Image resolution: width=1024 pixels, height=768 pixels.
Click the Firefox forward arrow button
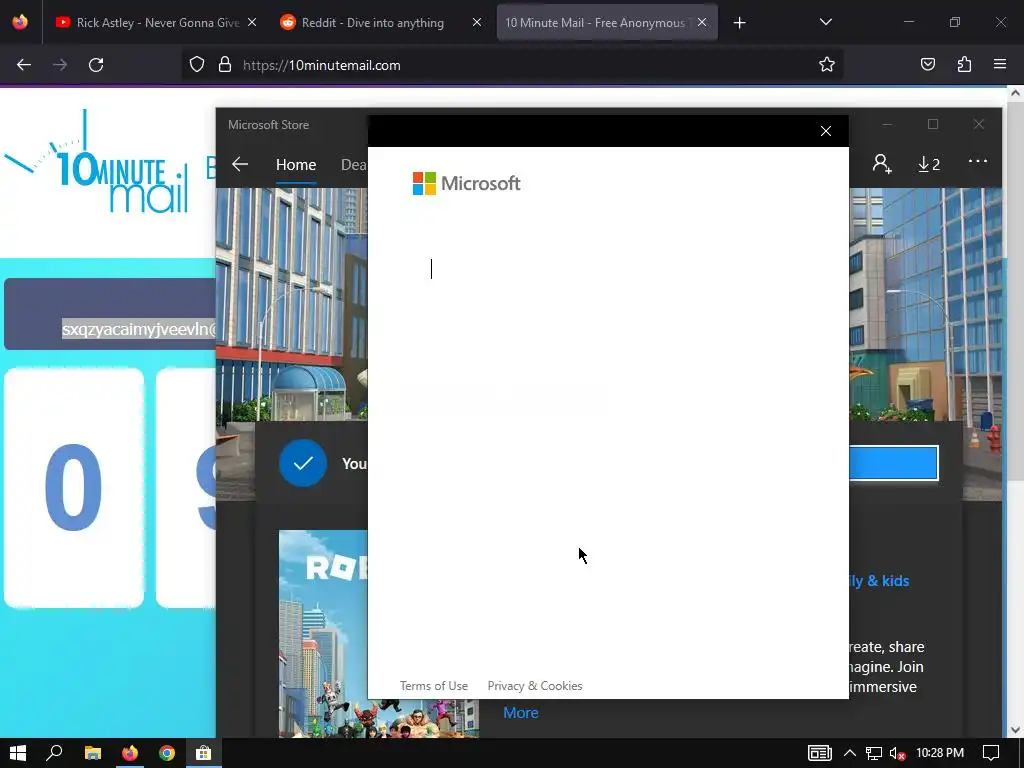(60, 65)
